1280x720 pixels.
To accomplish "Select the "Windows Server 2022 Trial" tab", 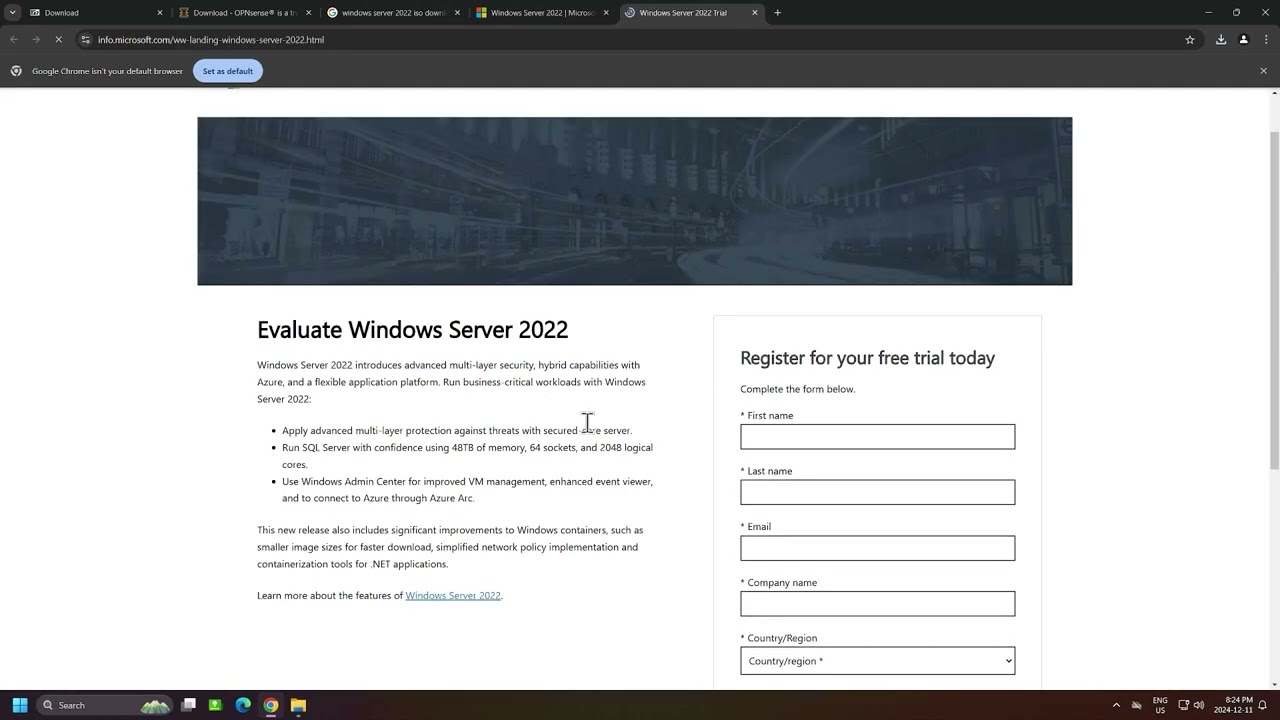I will coord(692,13).
